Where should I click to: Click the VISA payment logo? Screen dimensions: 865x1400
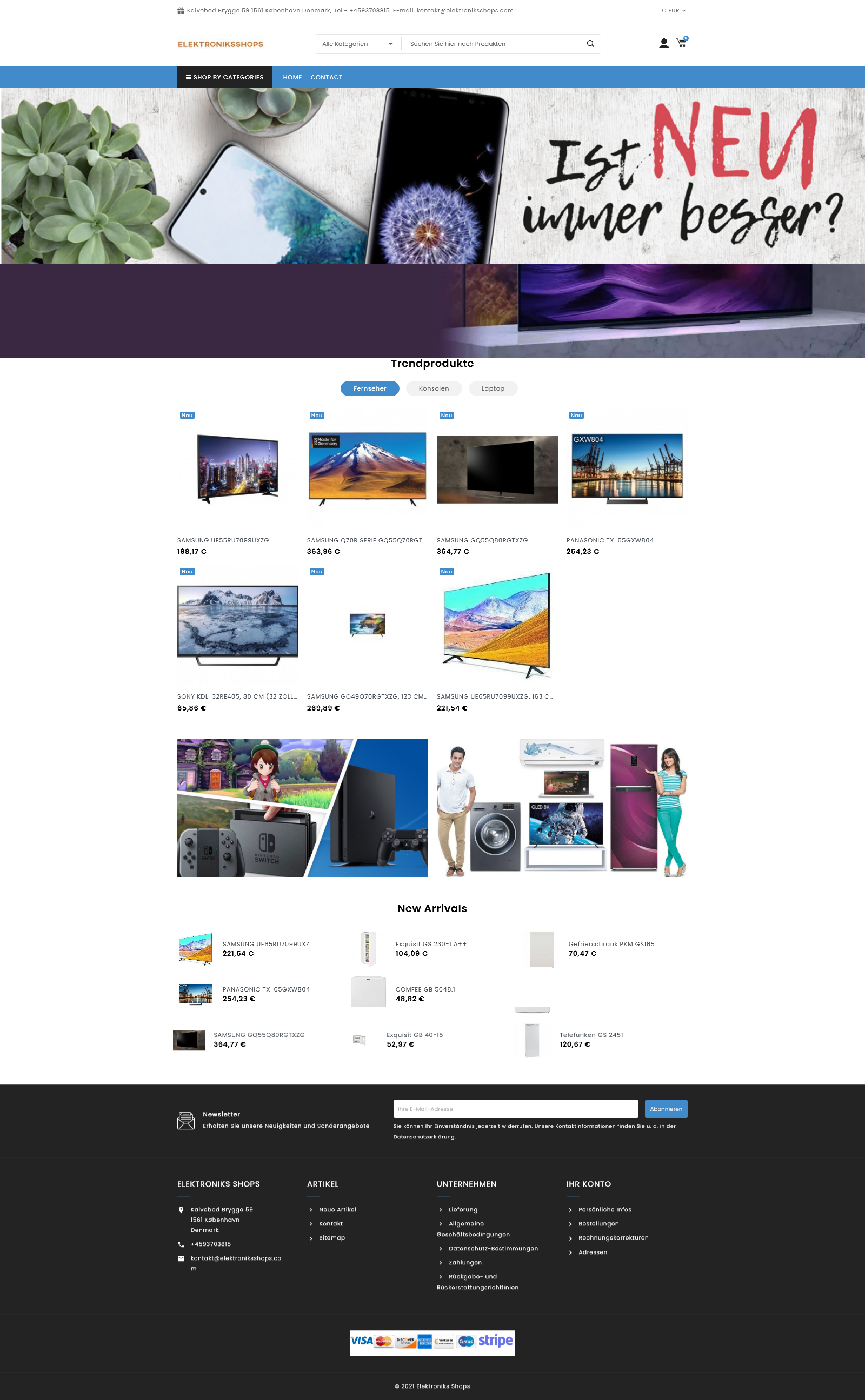tap(362, 1341)
